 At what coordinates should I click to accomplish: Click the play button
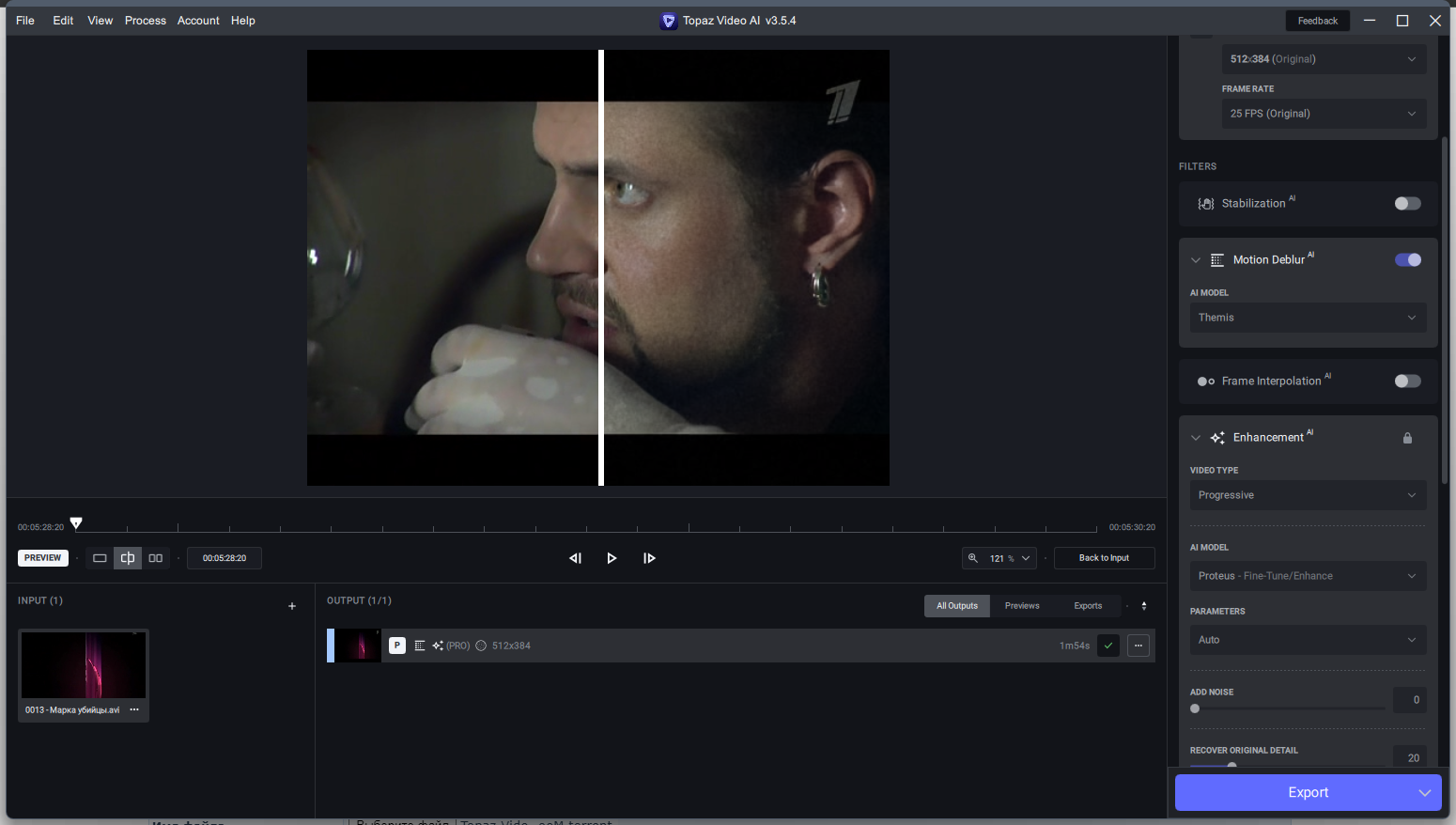(x=612, y=558)
